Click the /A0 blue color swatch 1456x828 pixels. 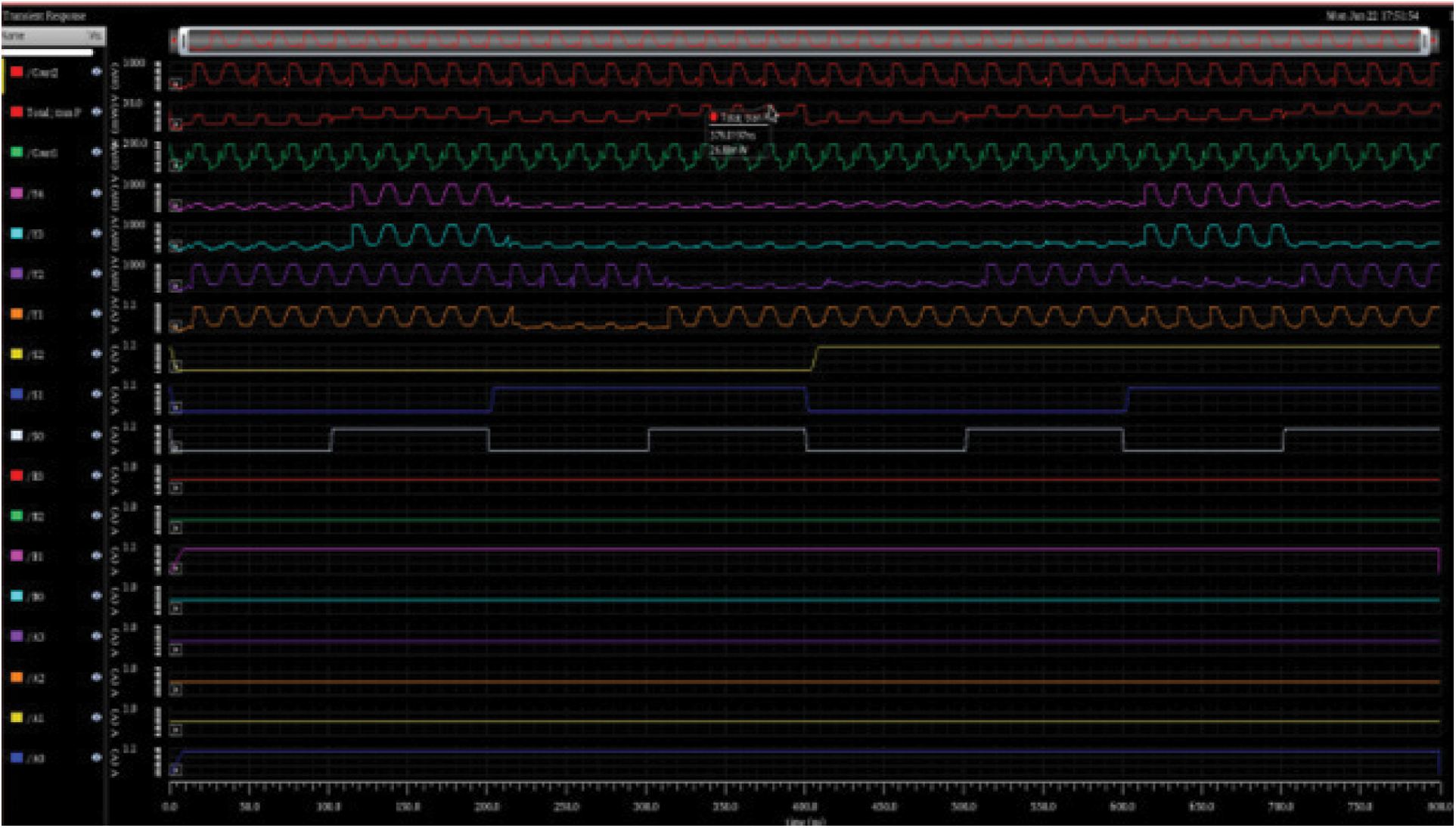click(x=17, y=757)
